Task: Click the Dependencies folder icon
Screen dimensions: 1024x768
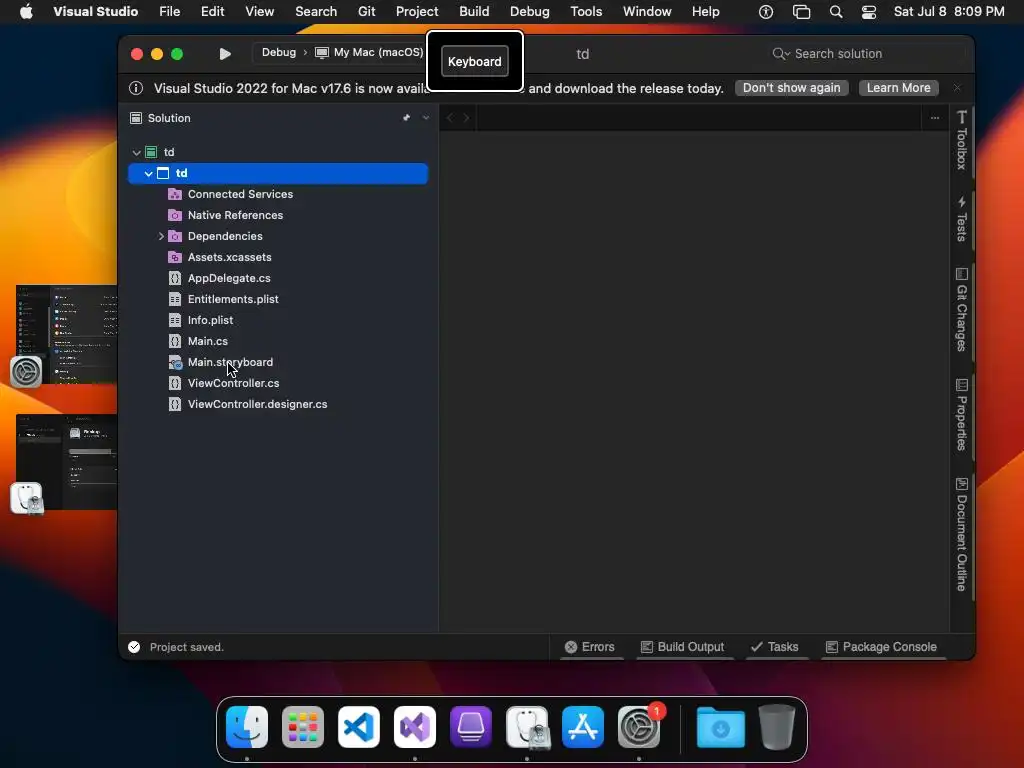Action: coord(174,236)
